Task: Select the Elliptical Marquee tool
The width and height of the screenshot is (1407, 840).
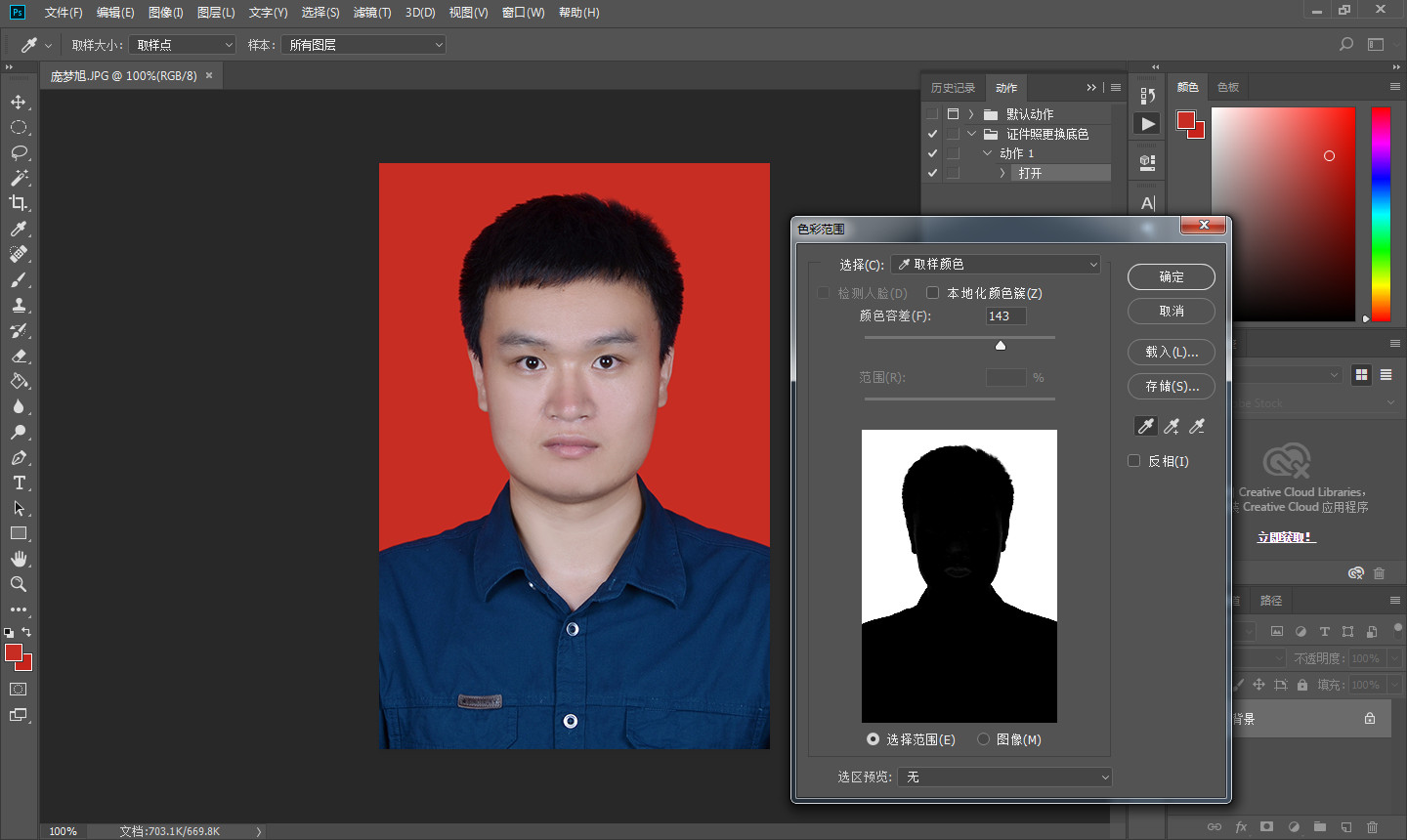Action: 19,127
